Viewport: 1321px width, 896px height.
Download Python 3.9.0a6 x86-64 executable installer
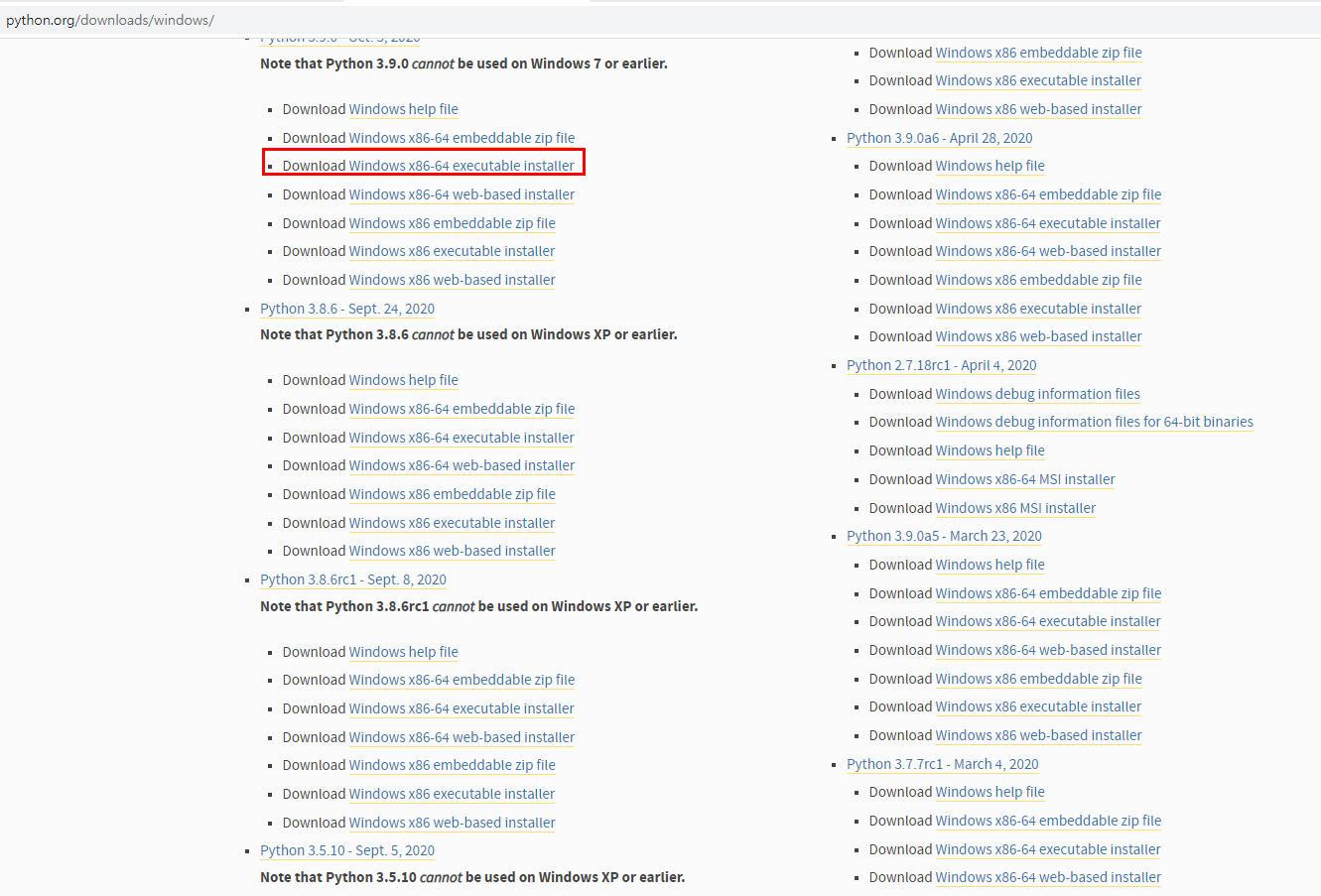(1048, 223)
